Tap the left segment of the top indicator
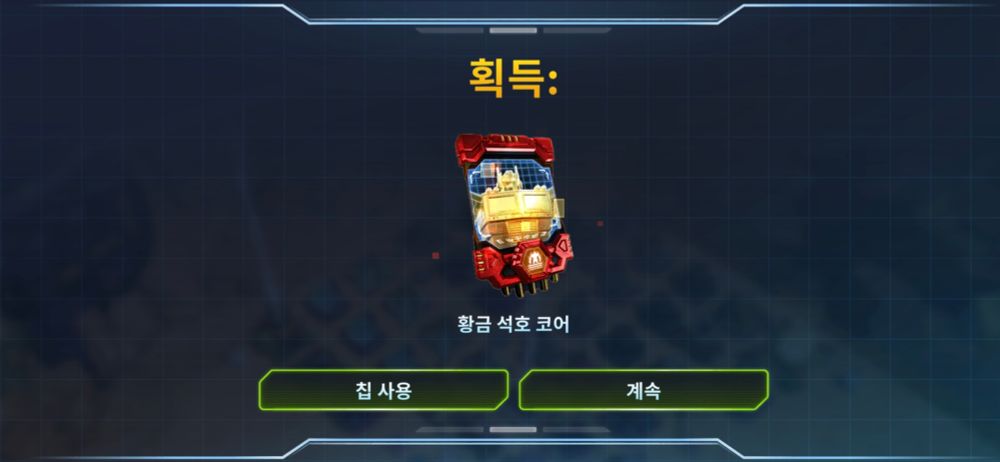 (x=452, y=30)
